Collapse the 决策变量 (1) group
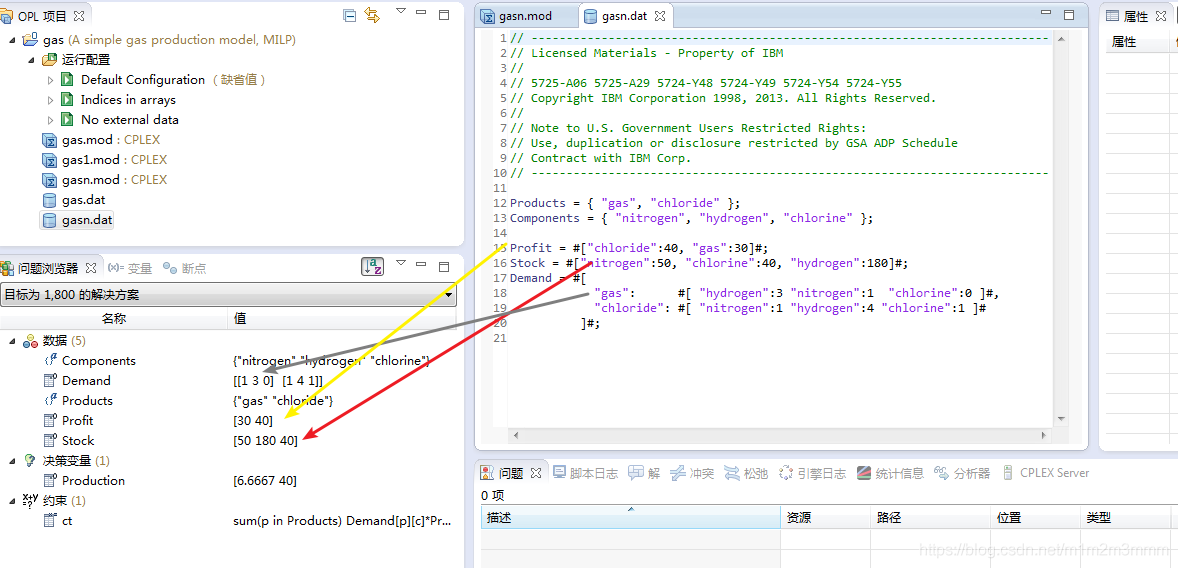Viewport: 1178px width, 568px height. 12,461
